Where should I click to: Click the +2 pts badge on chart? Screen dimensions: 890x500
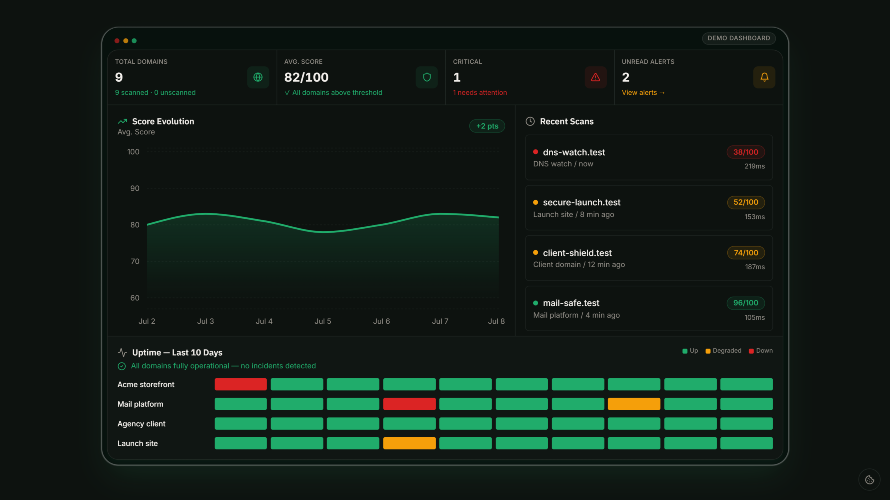tap(487, 126)
